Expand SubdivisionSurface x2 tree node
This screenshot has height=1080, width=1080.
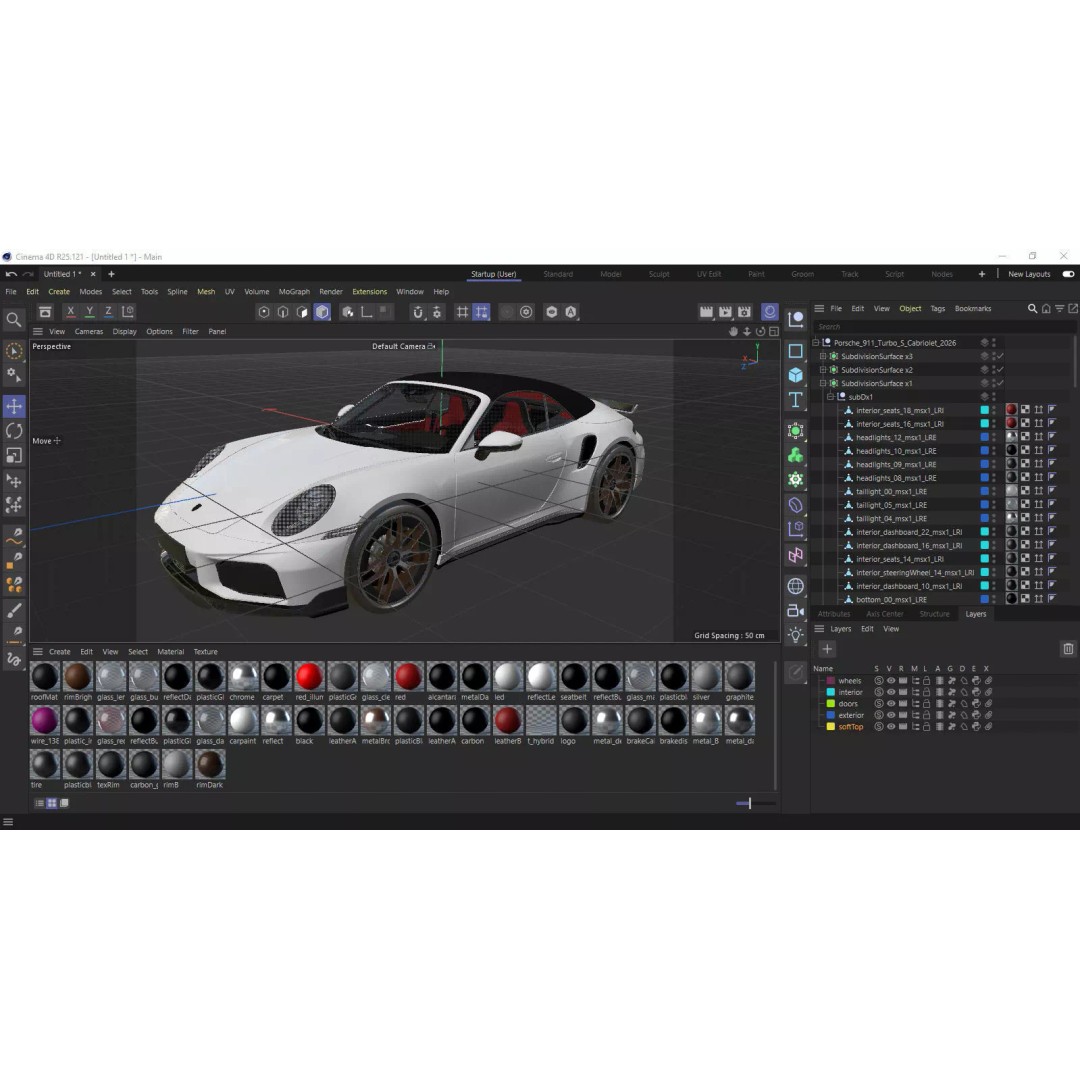[x=822, y=370]
